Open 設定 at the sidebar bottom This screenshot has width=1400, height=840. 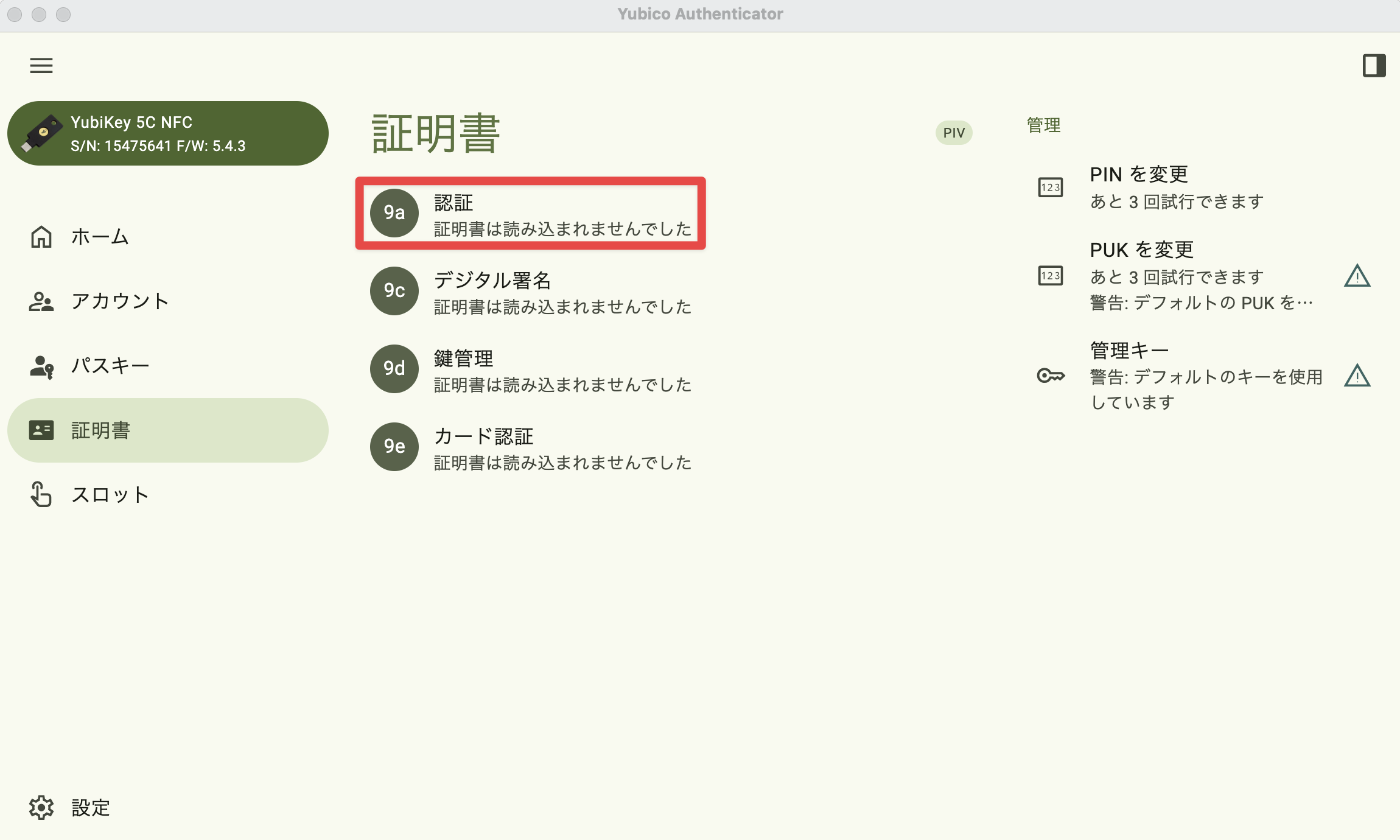point(168,808)
